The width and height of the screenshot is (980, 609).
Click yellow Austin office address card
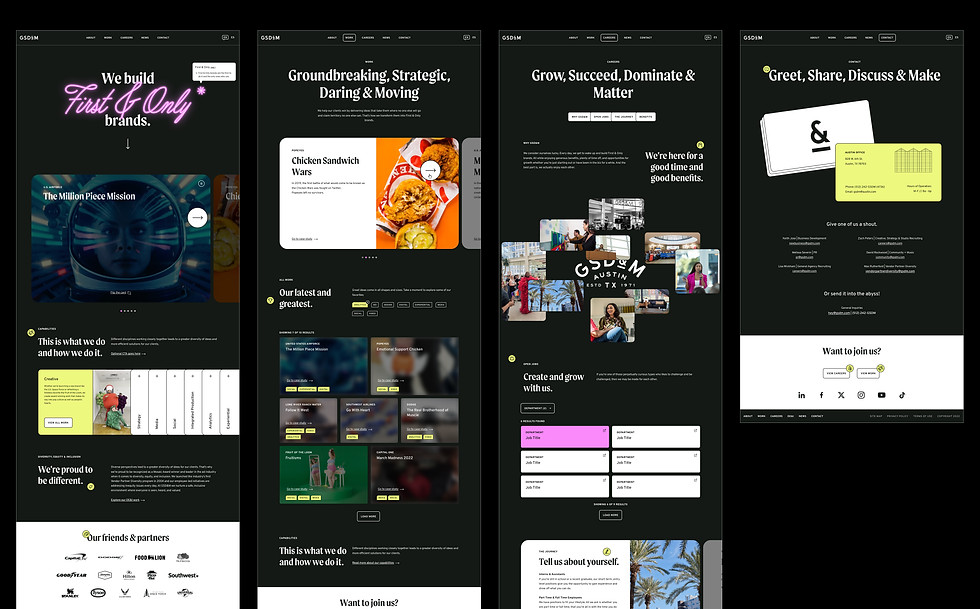click(x=888, y=172)
